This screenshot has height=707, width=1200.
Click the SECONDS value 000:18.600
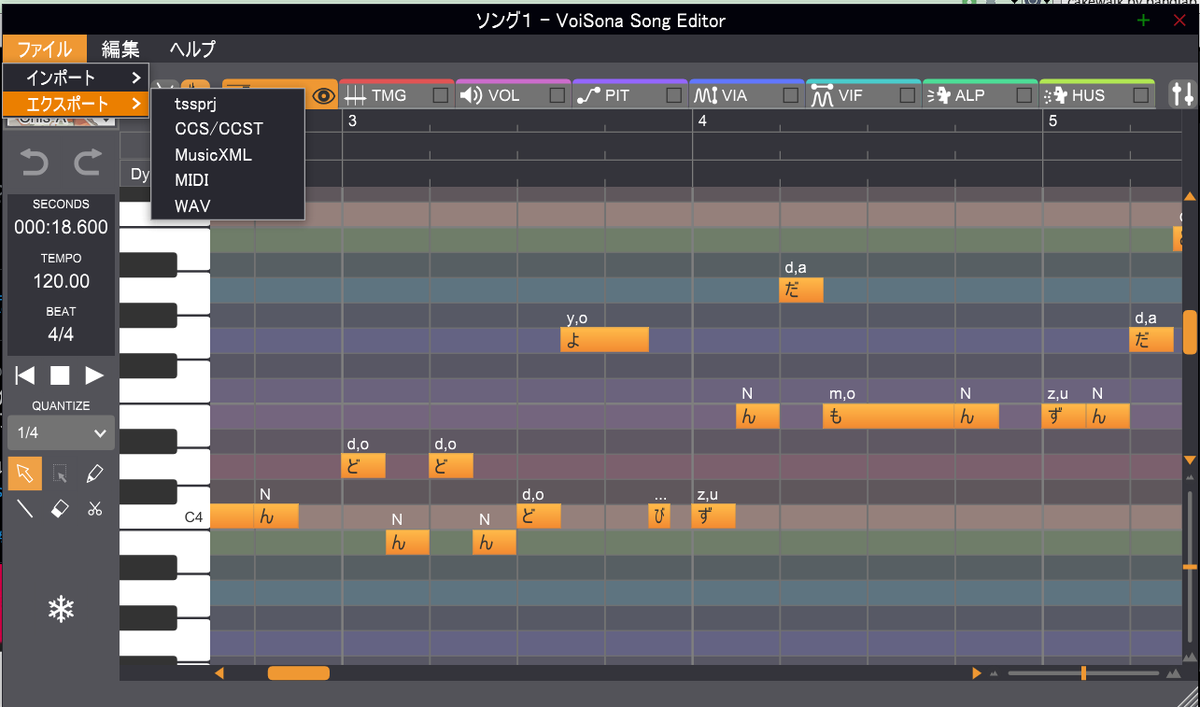tap(61, 227)
